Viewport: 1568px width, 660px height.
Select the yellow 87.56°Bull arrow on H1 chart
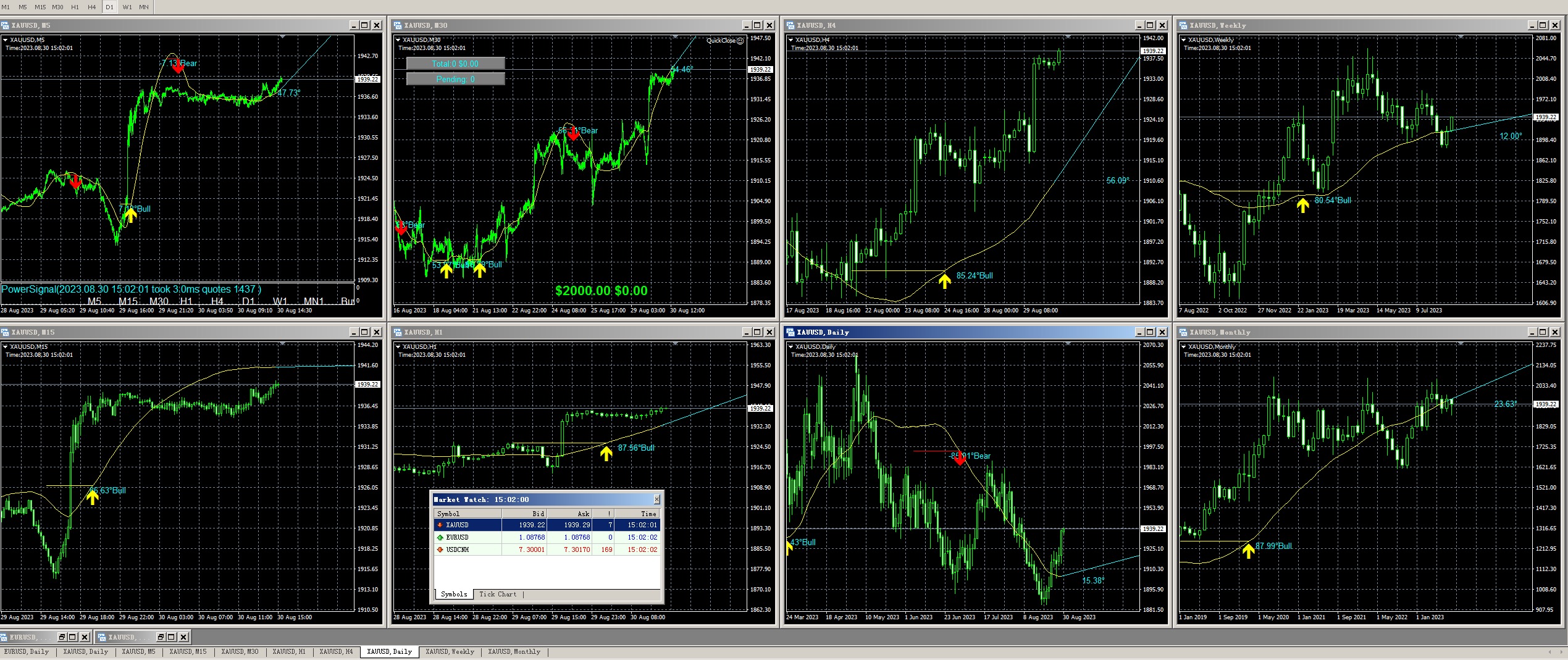click(x=606, y=454)
